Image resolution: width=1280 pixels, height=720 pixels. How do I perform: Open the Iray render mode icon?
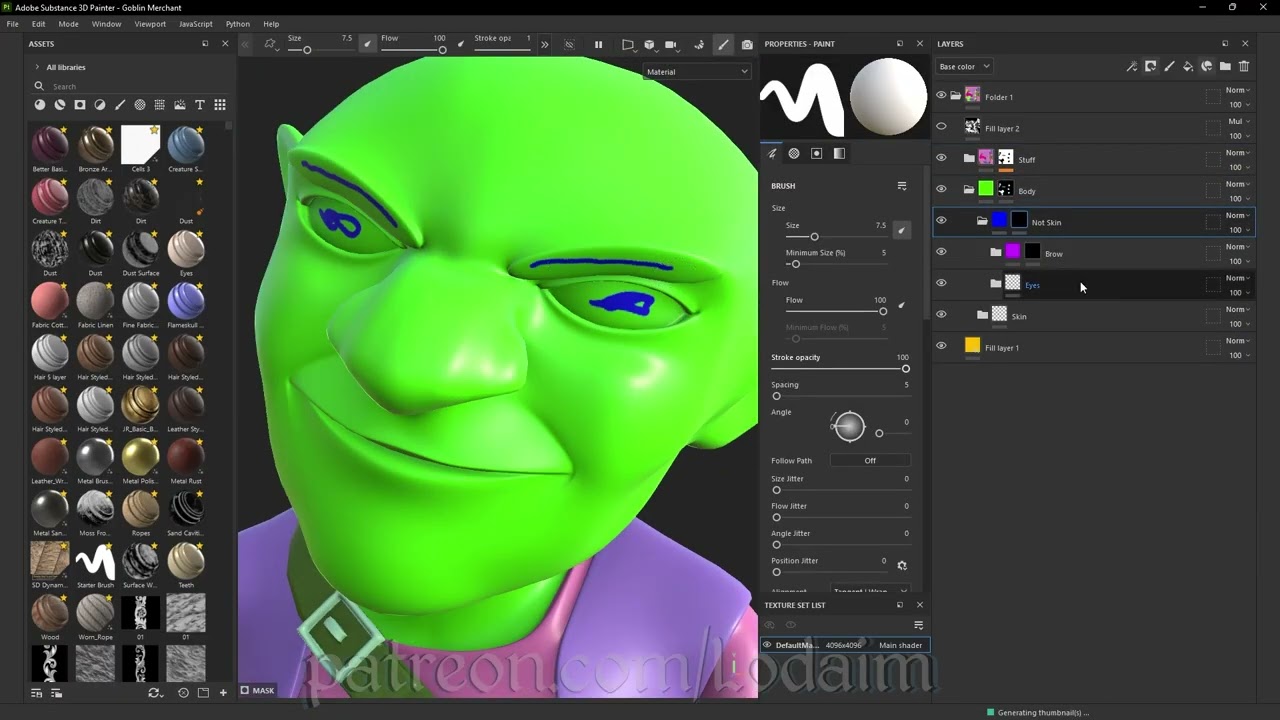(698, 44)
